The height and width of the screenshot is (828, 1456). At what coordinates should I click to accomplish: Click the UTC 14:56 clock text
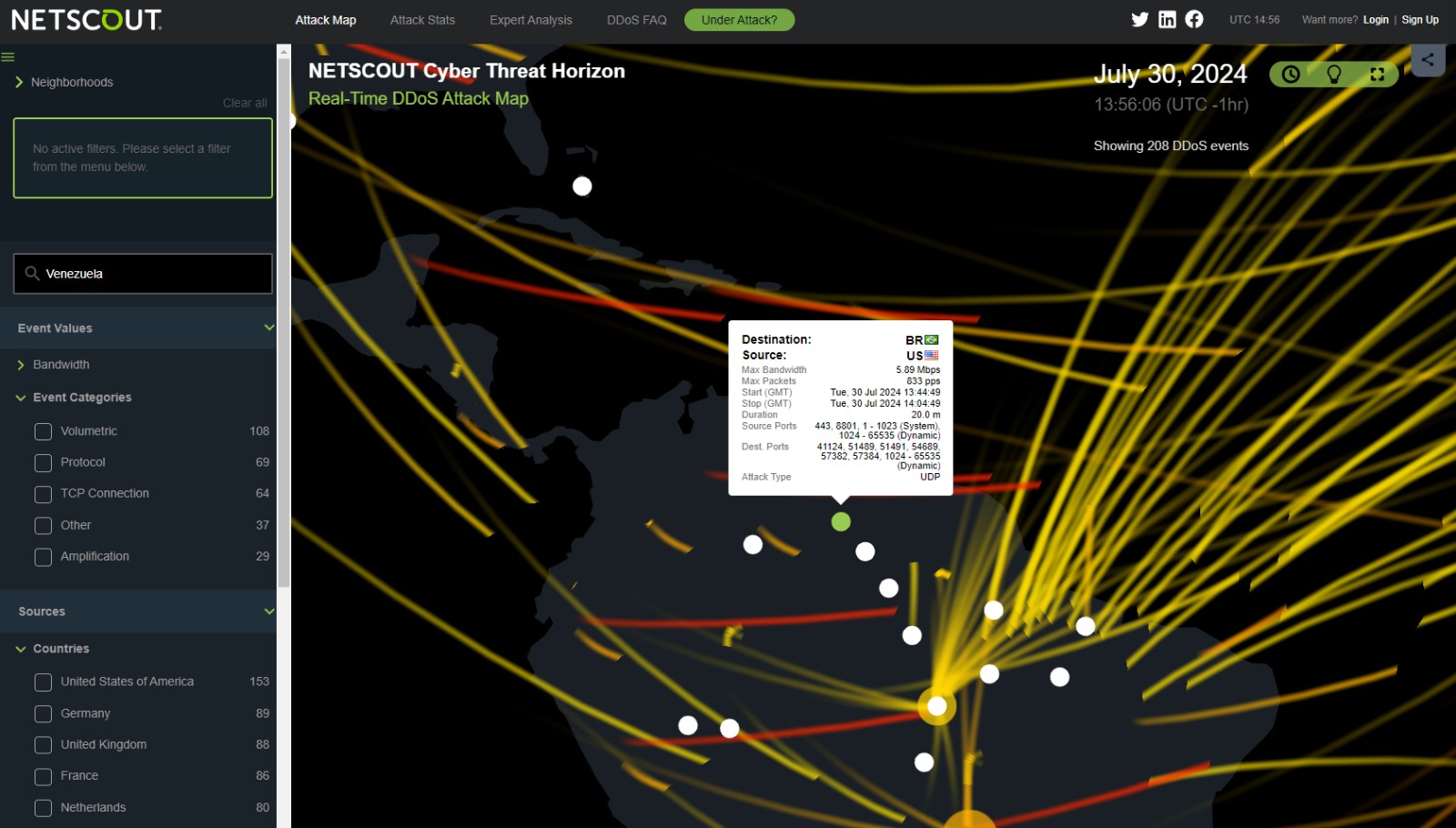(x=1254, y=20)
